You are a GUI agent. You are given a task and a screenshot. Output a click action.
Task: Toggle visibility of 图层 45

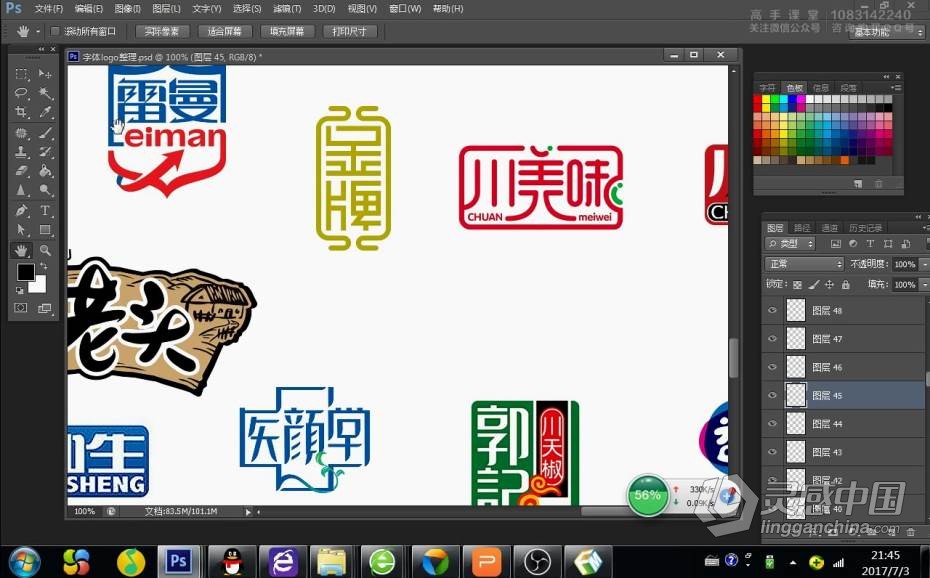(x=772, y=395)
